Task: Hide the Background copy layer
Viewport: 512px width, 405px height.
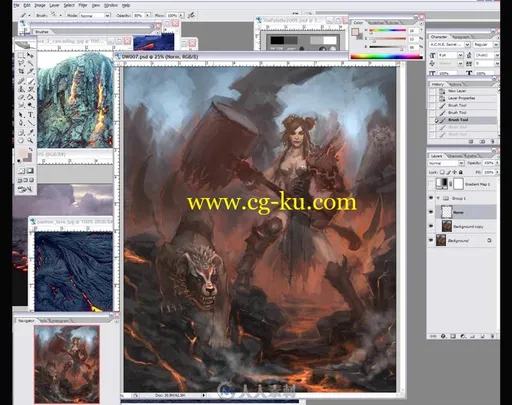Action: point(431,226)
